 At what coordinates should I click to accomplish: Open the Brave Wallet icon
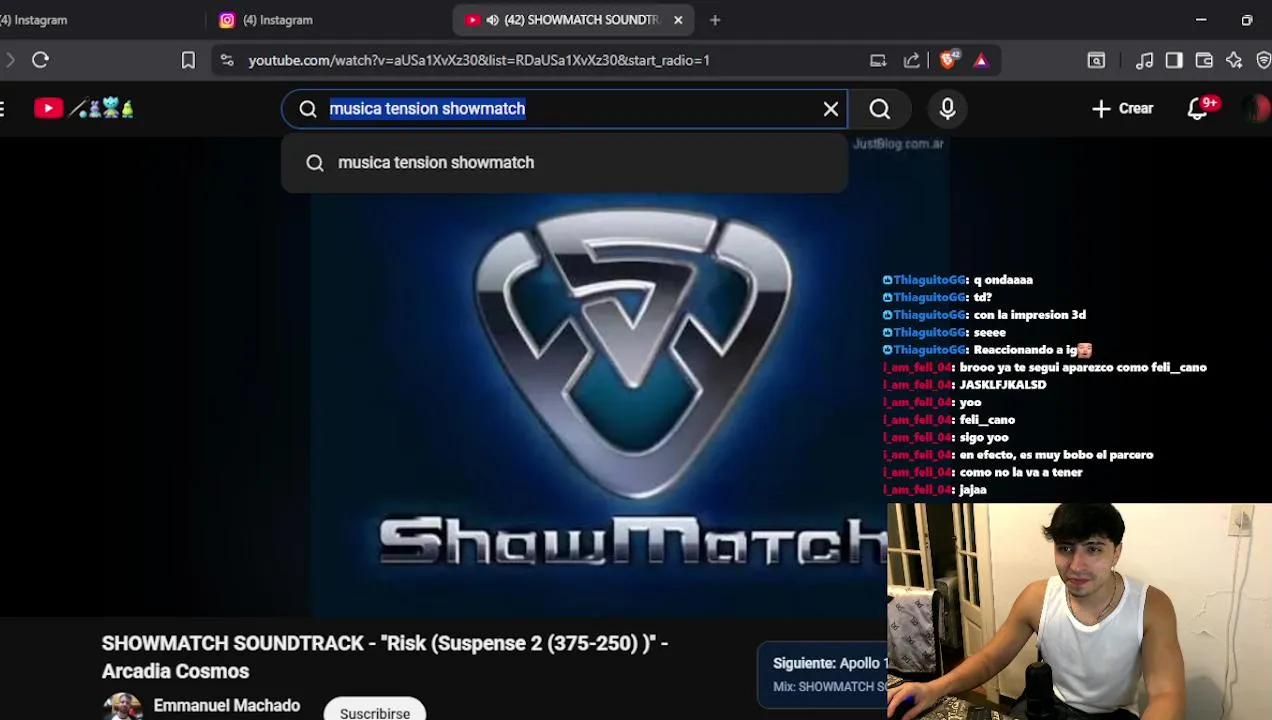point(1204,60)
